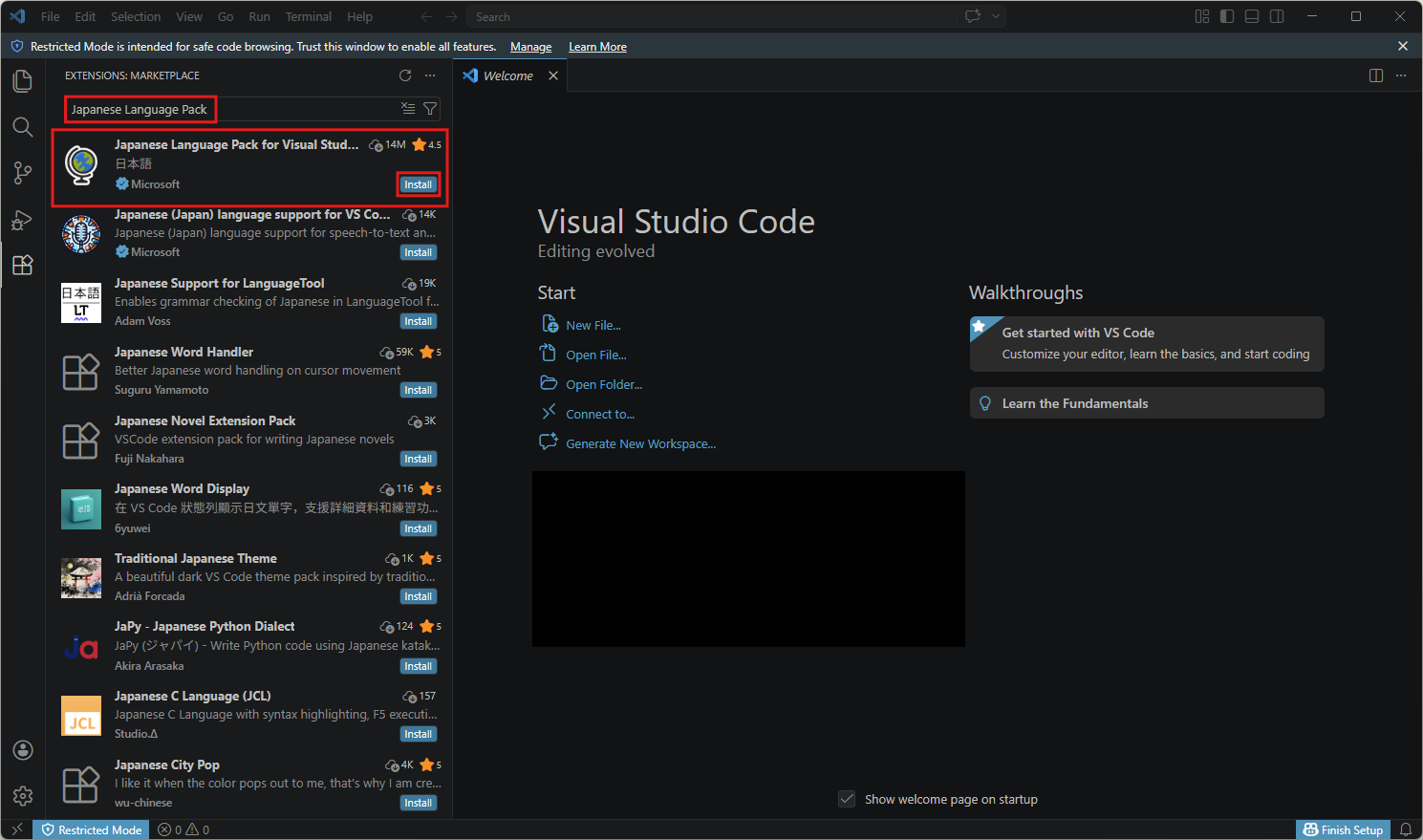Install the Japanese Language Pack extension
1423x840 pixels.
[x=418, y=184]
